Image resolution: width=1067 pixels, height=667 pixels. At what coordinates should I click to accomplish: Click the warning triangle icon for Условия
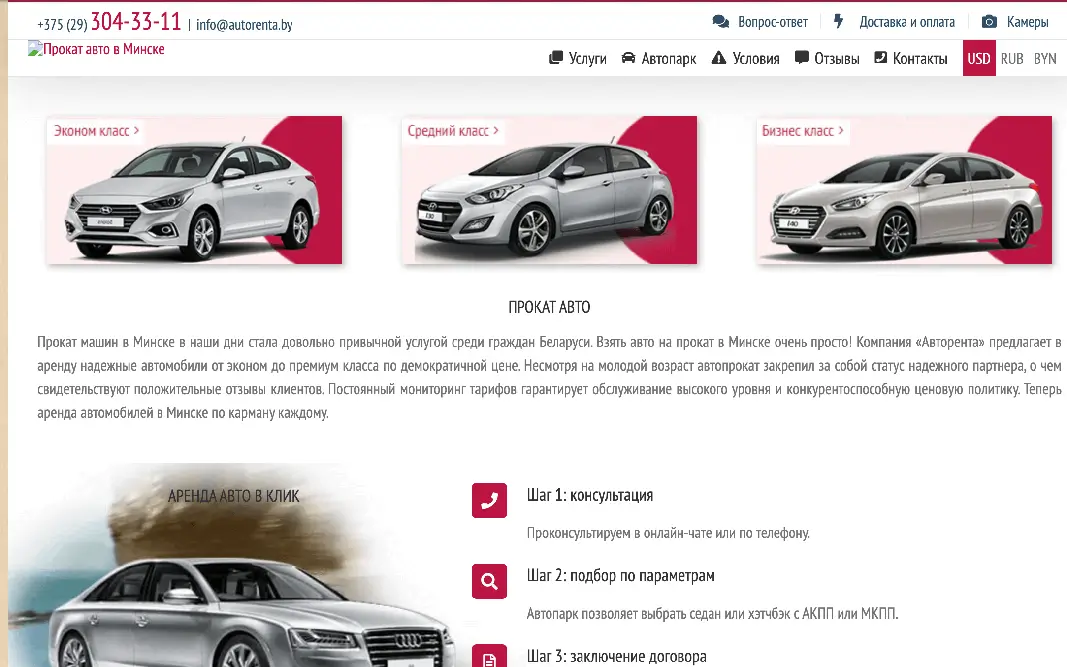click(719, 58)
